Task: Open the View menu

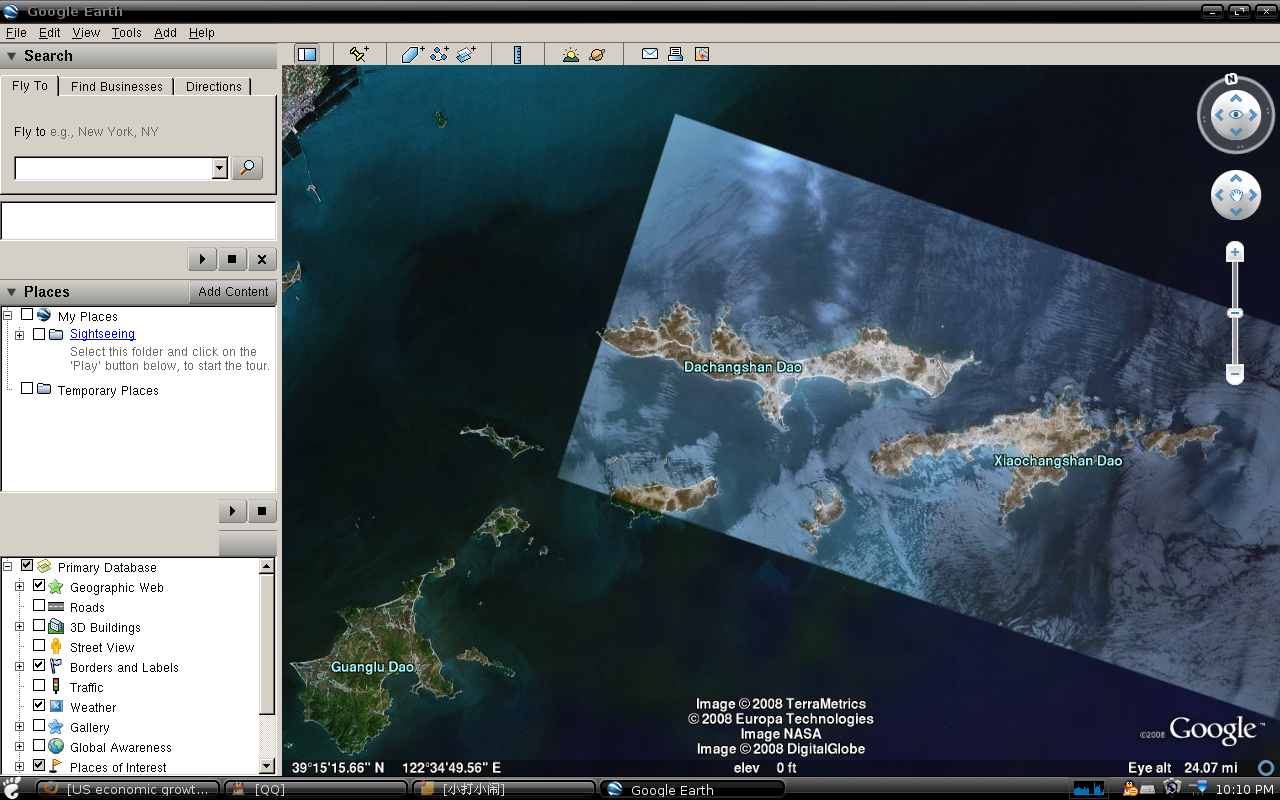Action: pos(86,33)
